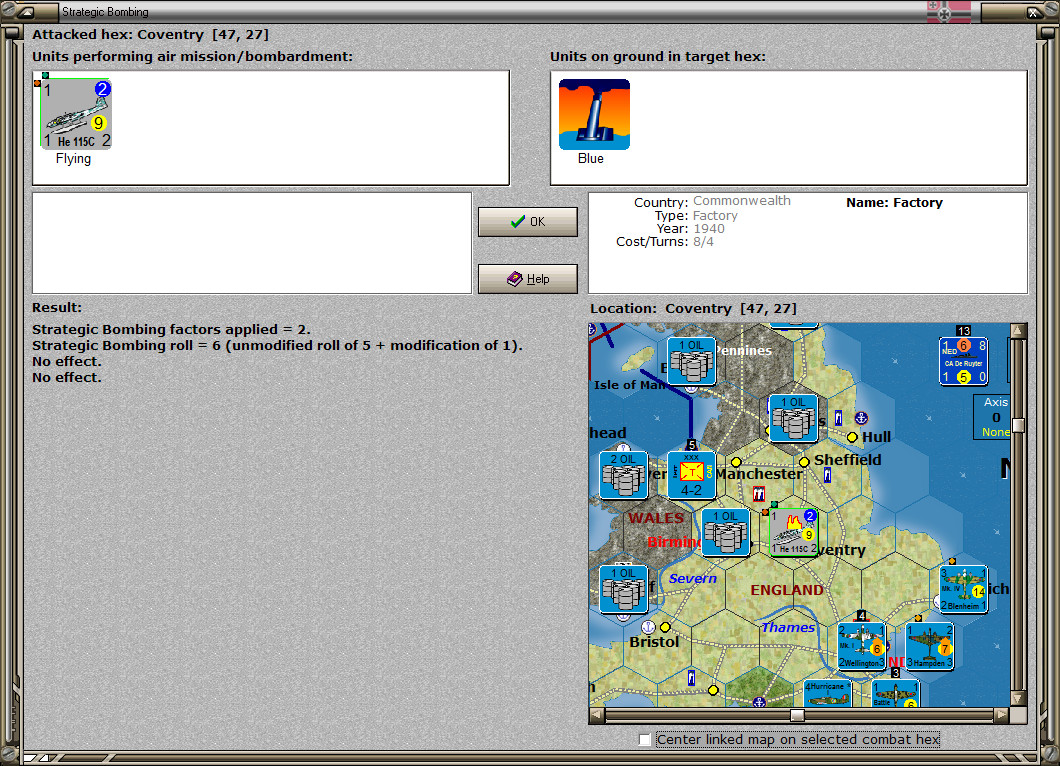1060x766 pixels.
Task: Click the Blue factory target icon
Action: [594, 114]
